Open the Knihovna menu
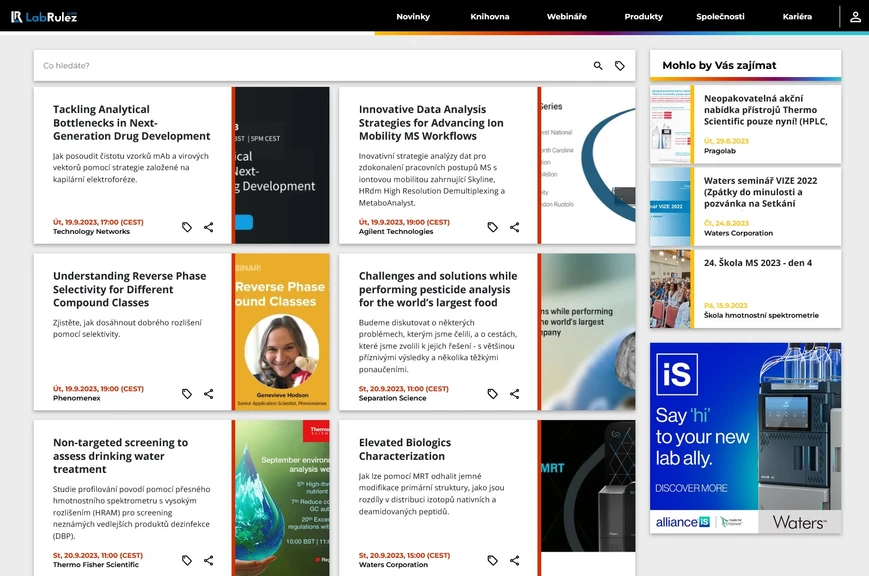869x576 pixels. (x=490, y=17)
